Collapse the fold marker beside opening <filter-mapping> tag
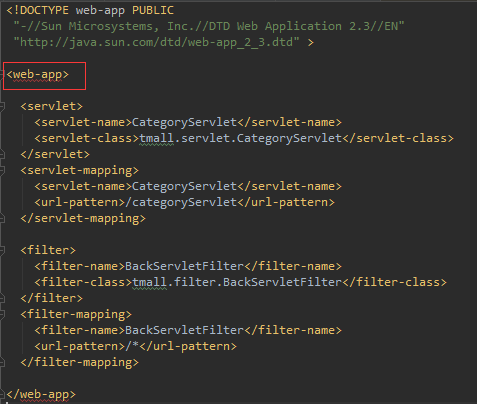 pyautogui.click(x=2, y=314)
